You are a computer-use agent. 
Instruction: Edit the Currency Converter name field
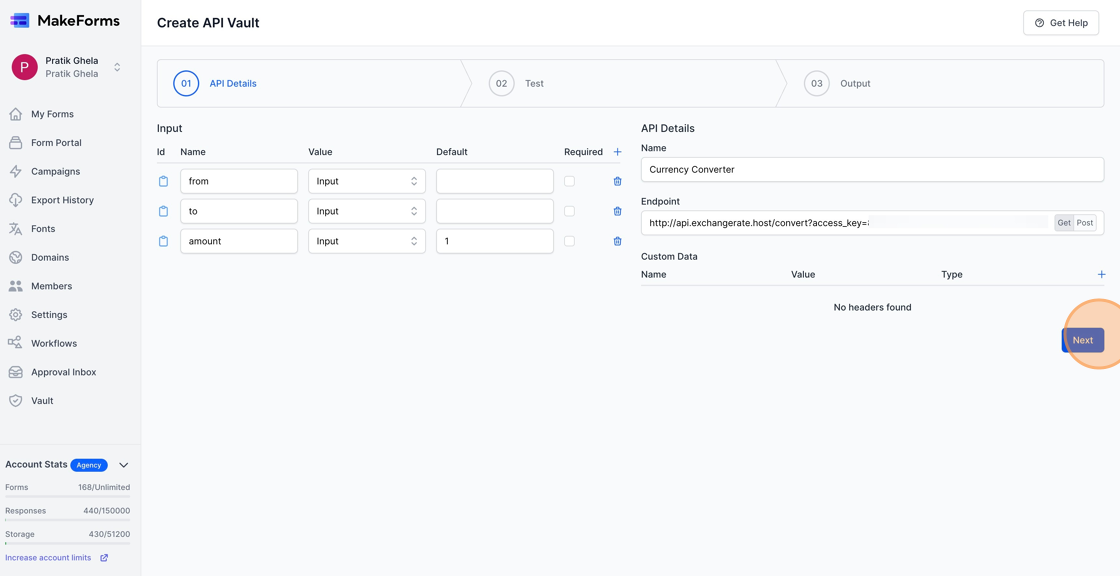(872, 169)
